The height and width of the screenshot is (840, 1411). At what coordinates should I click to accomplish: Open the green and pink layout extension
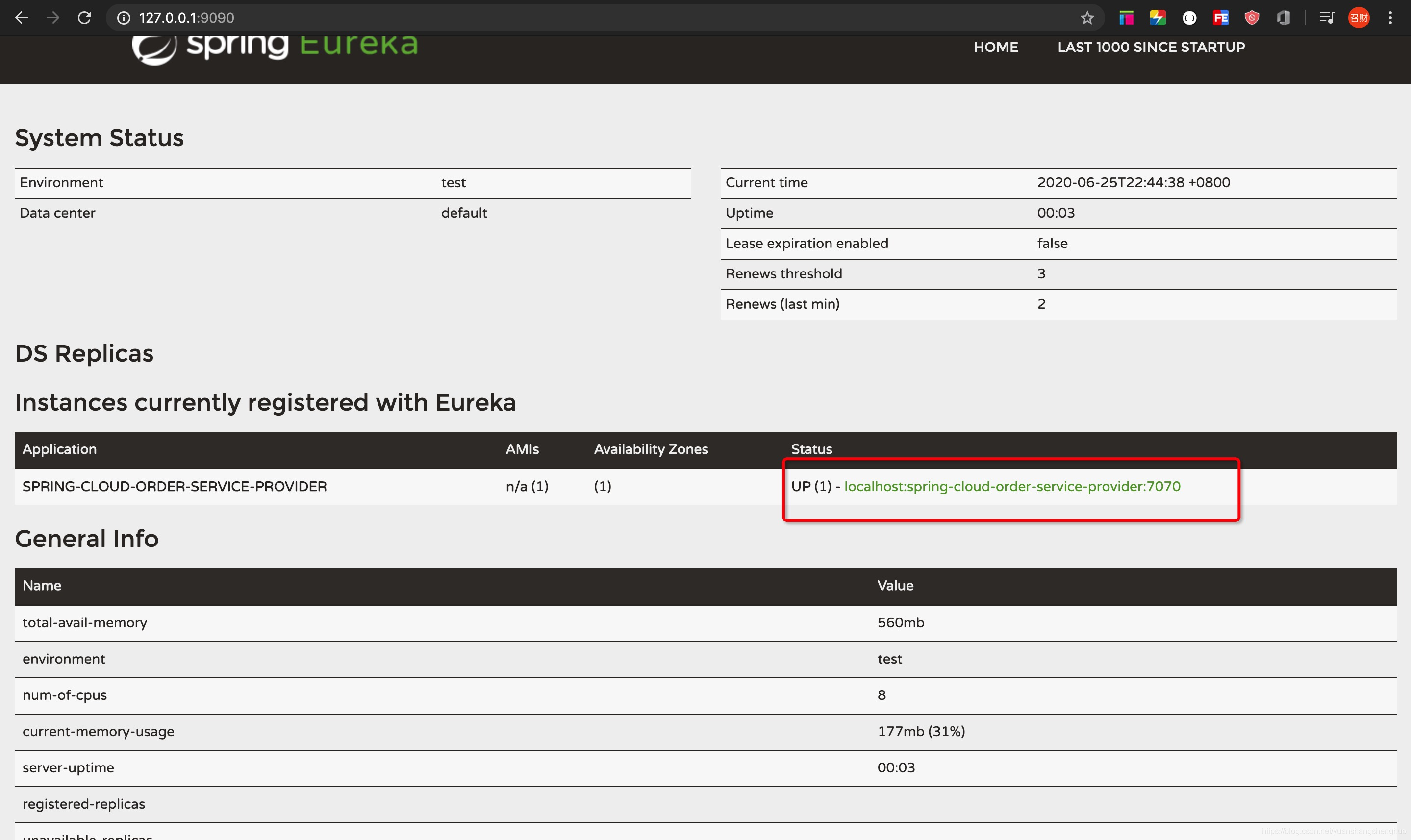[1126, 18]
